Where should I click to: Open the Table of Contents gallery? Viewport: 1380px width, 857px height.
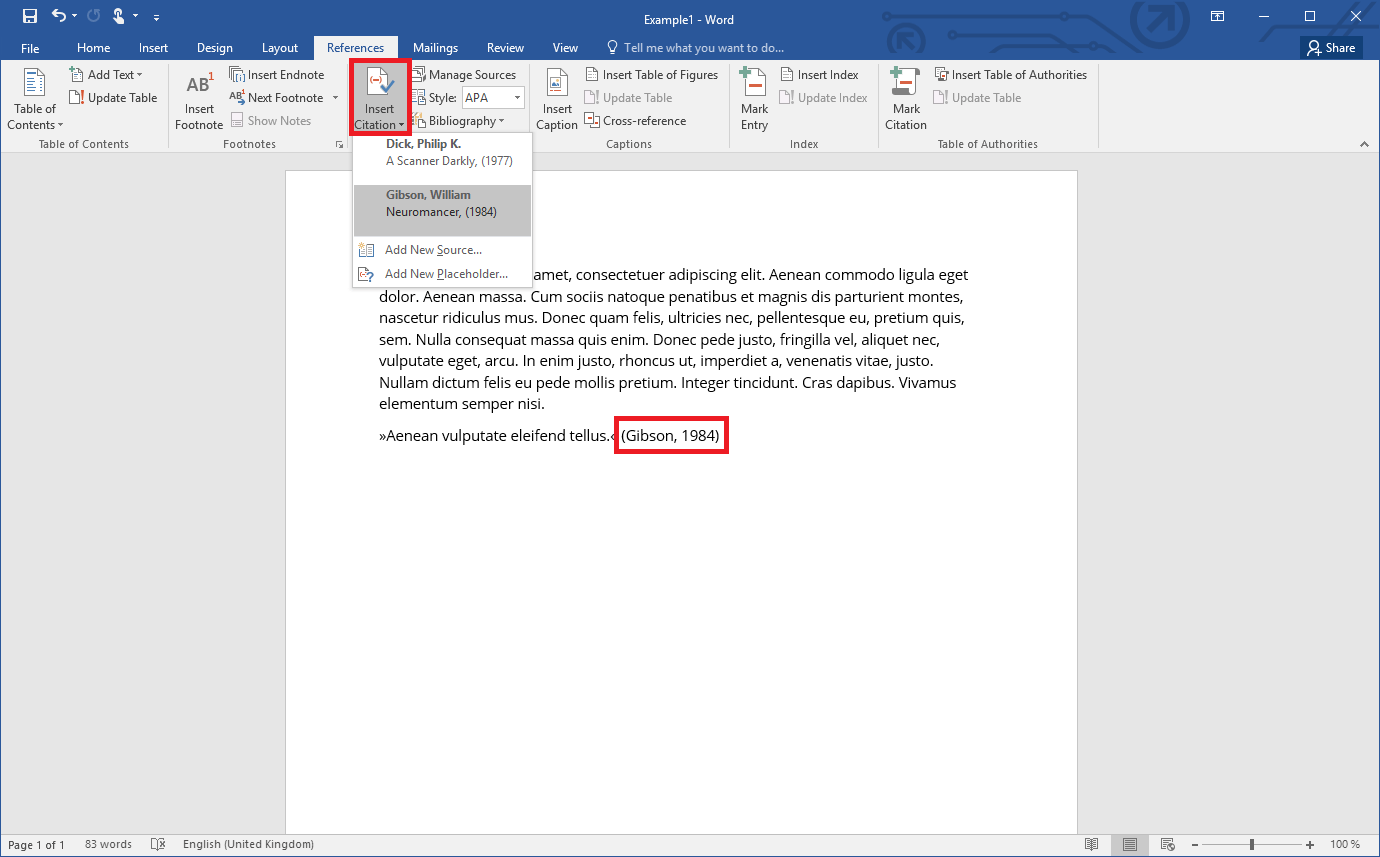click(36, 100)
